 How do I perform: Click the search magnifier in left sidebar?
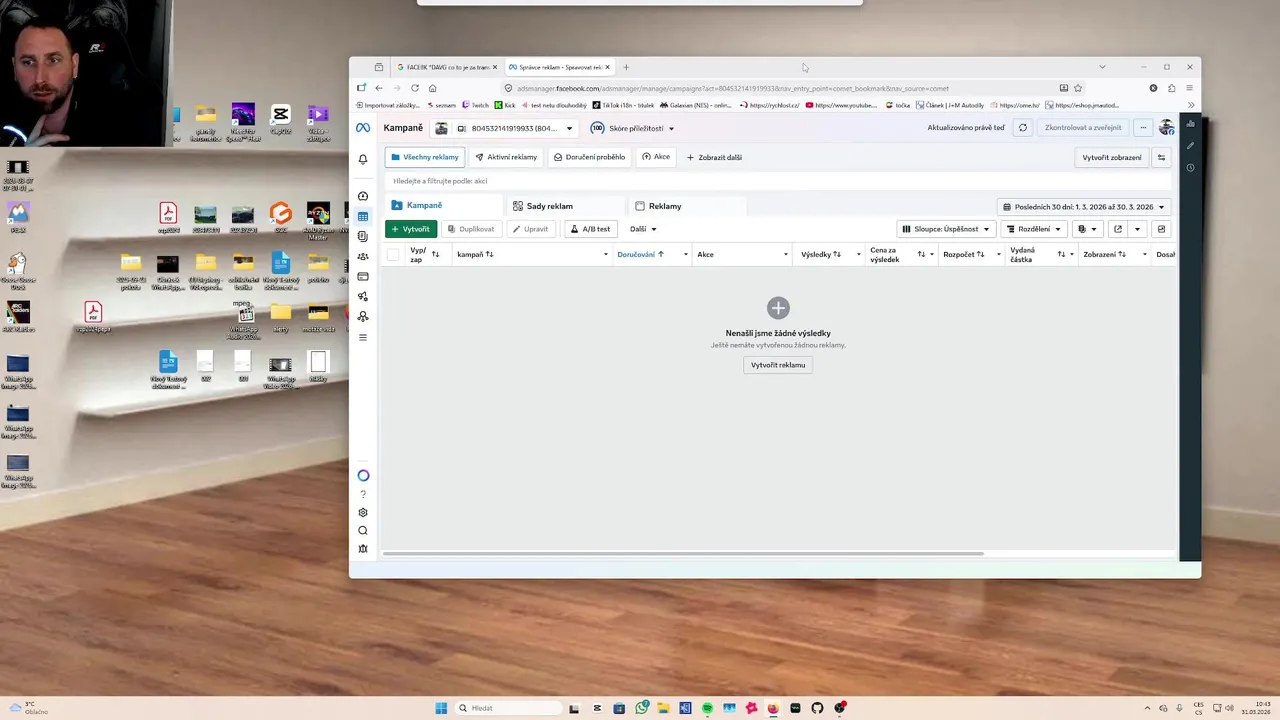coord(363,530)
